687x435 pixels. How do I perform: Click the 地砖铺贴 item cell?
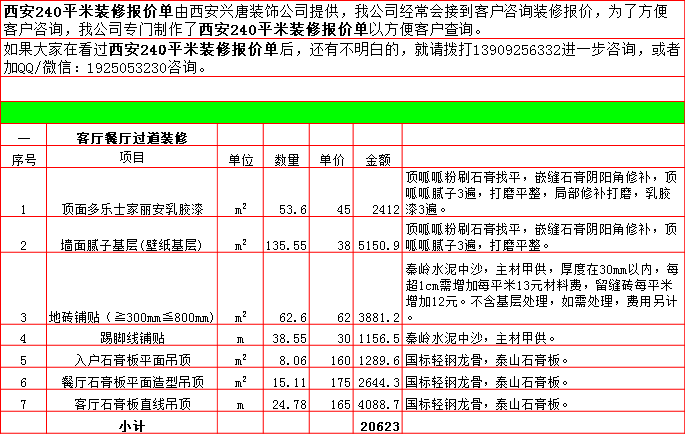click(132, 317)
